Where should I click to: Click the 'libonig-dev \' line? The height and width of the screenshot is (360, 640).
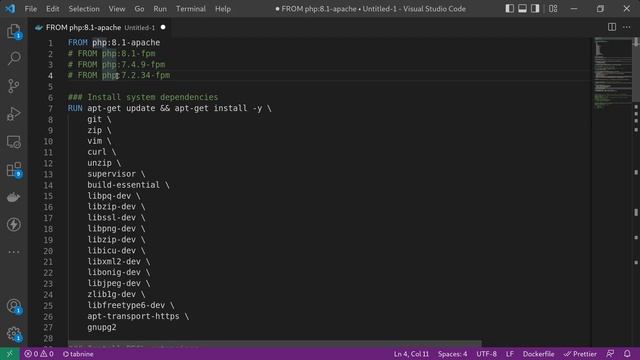coord(118,273)
